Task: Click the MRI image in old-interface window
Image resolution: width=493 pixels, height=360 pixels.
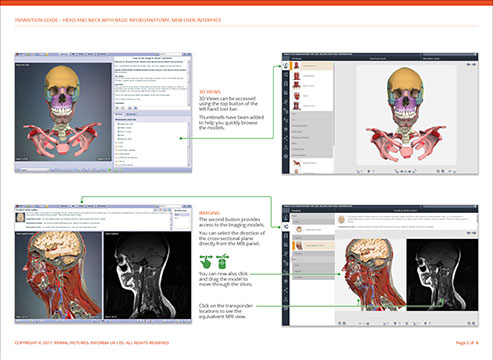Action: click(x=147, y=275)
